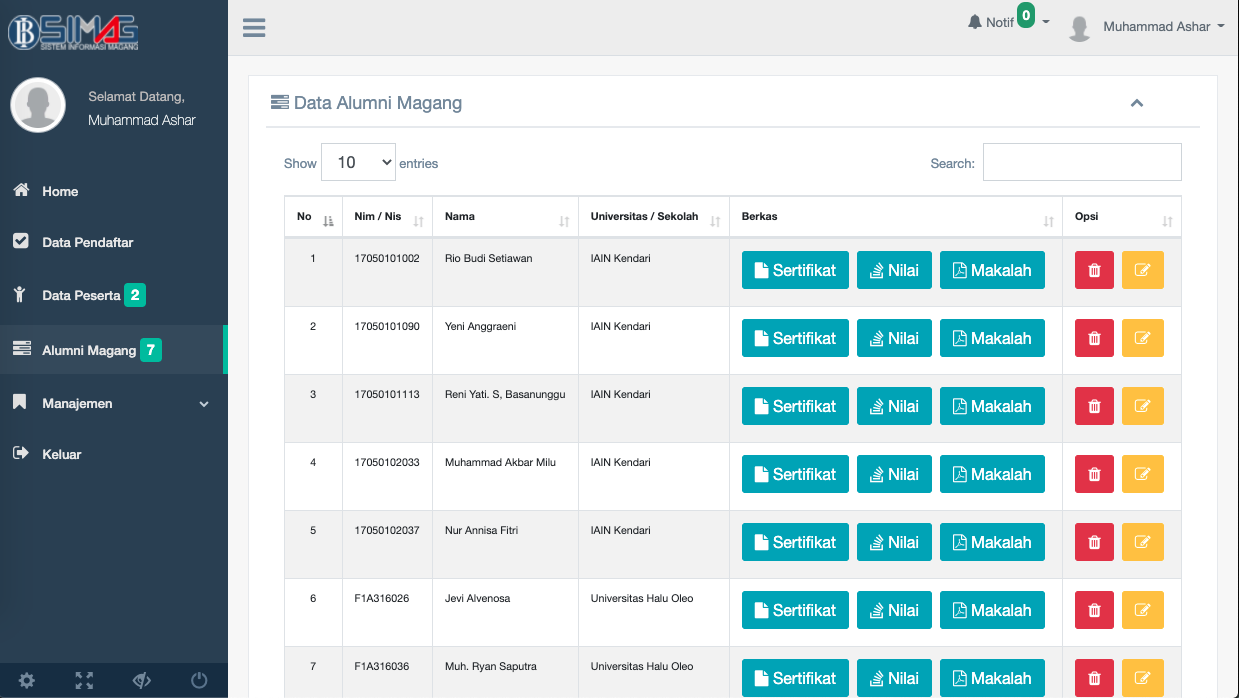Expand the Manajemen submenu
Viewport: 1239px width, 698px height.
[113, 403]
